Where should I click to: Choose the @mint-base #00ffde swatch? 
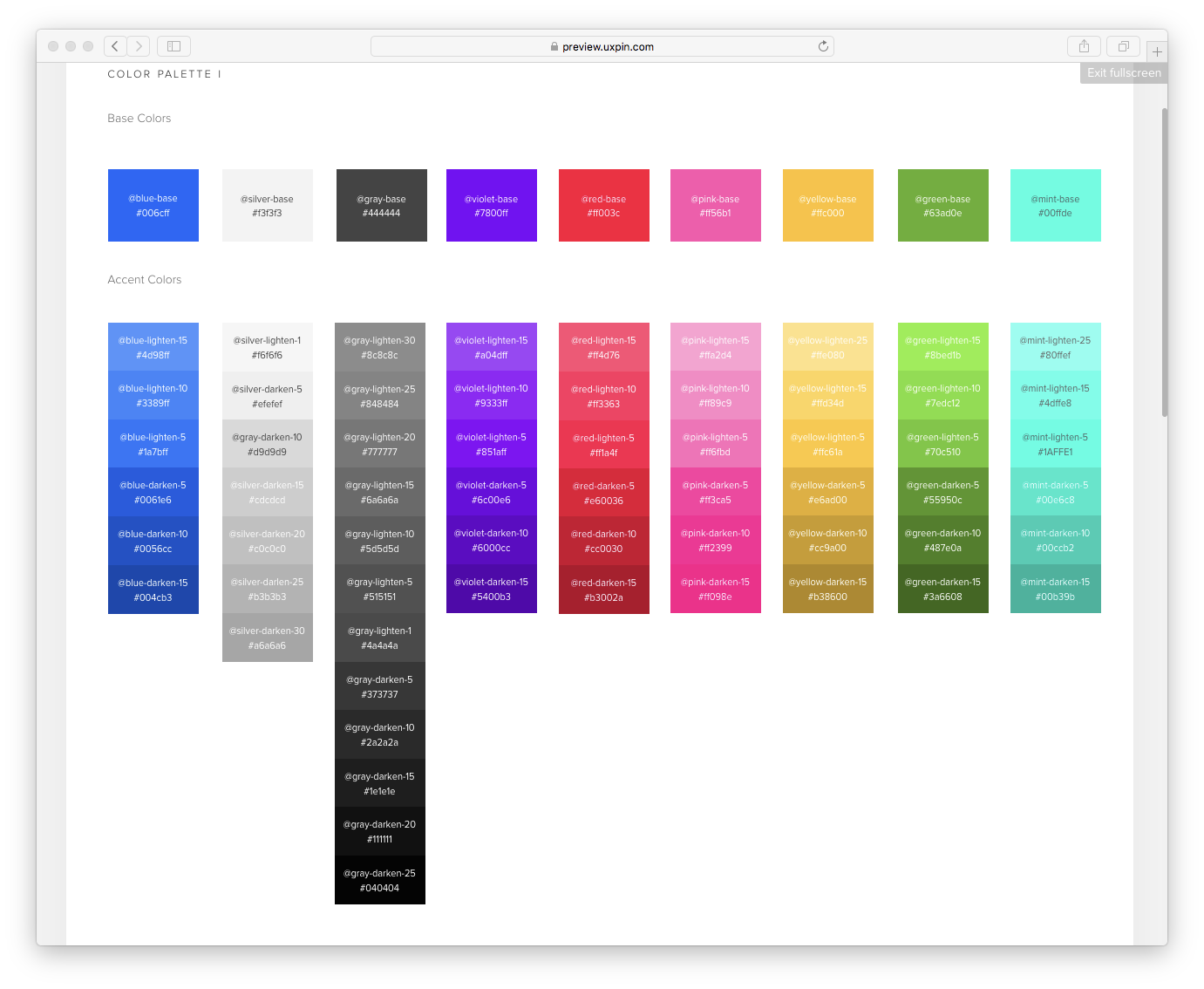(1055, 206)
